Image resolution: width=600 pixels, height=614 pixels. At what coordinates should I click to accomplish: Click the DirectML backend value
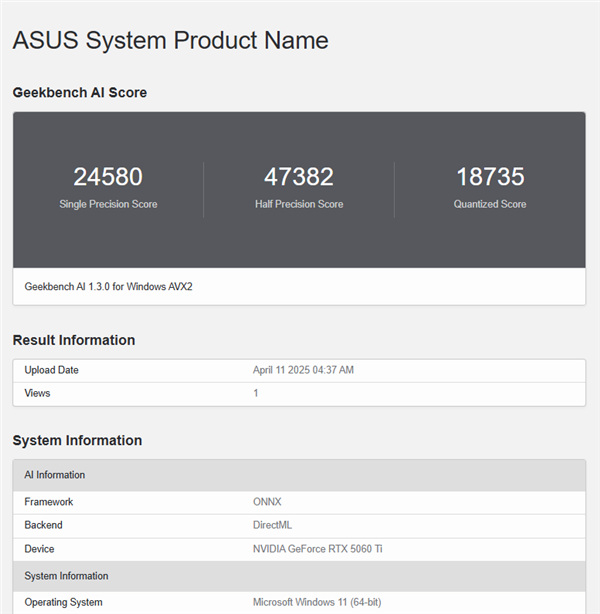[272, 525]
